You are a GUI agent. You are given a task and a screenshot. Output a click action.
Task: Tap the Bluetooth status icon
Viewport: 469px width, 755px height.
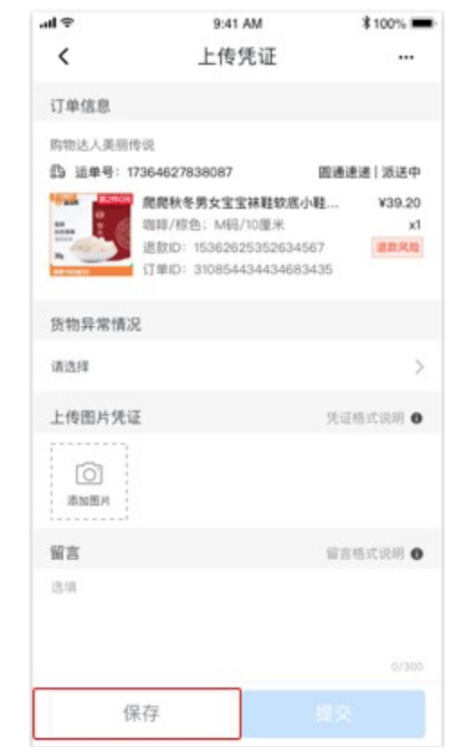click(366, 23)
